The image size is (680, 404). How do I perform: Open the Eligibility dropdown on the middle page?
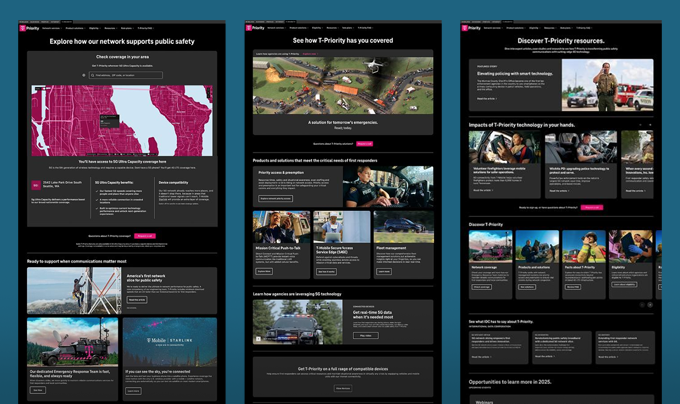click(317, 28)
